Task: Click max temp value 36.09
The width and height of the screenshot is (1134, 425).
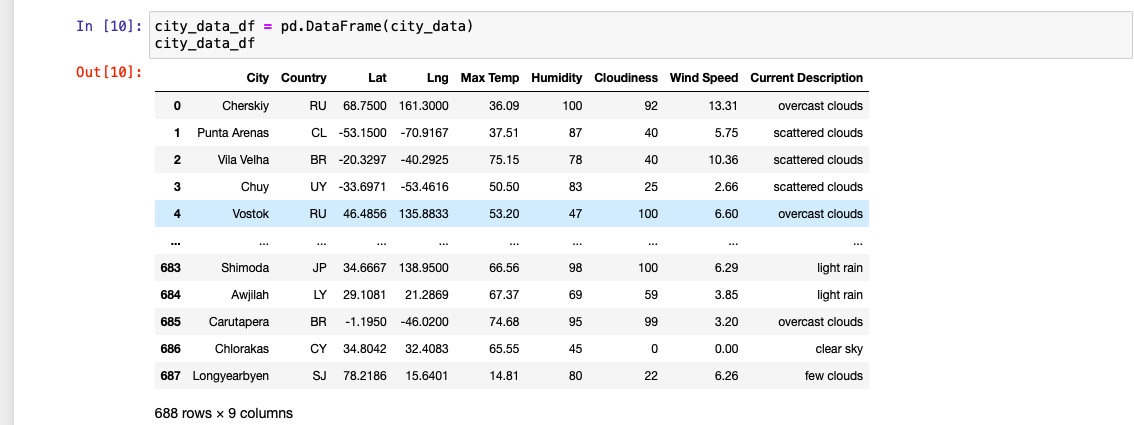Action: [x=504, y=106]
